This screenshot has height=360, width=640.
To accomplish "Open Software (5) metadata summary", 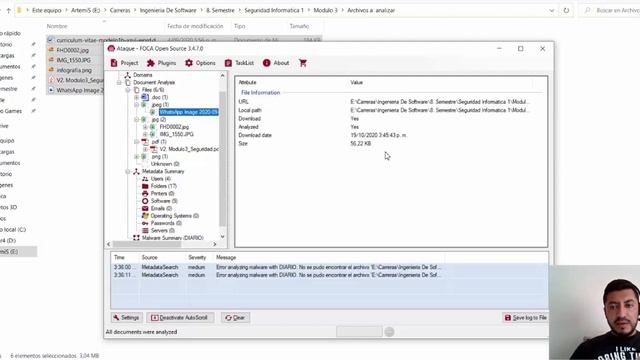I will 164,201.
